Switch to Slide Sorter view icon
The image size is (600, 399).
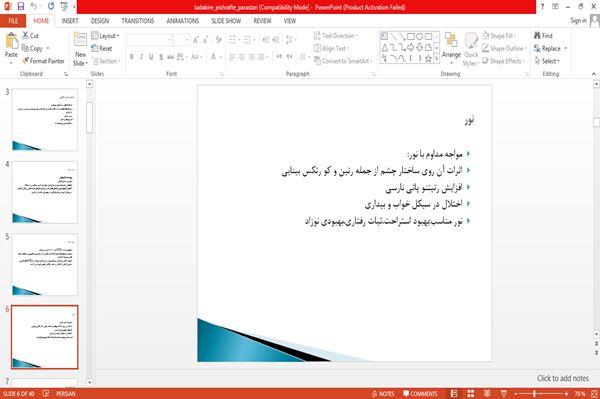tap(471, 394)
